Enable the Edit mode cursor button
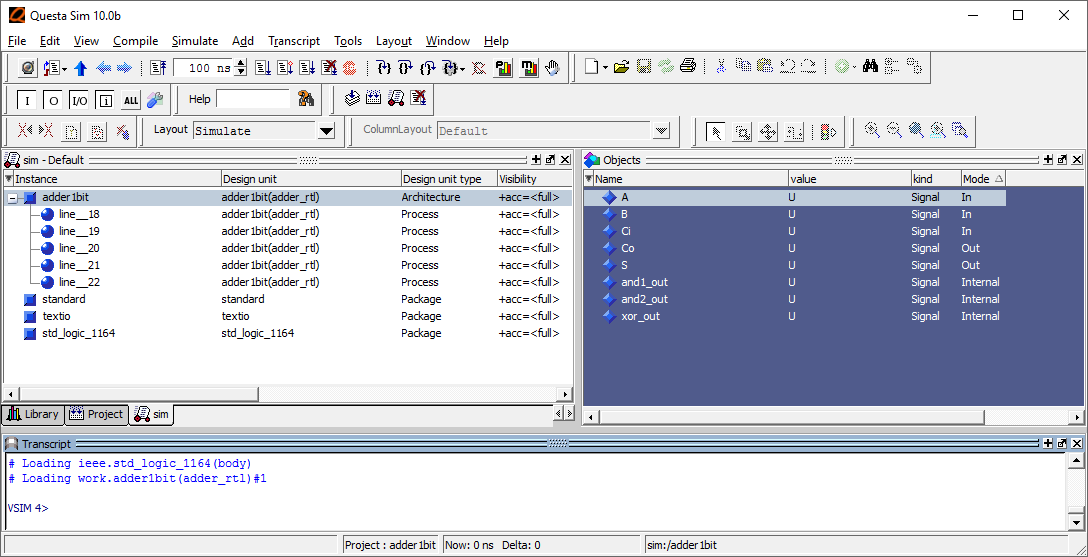1088x557 pixels. (x=793, y=131)
